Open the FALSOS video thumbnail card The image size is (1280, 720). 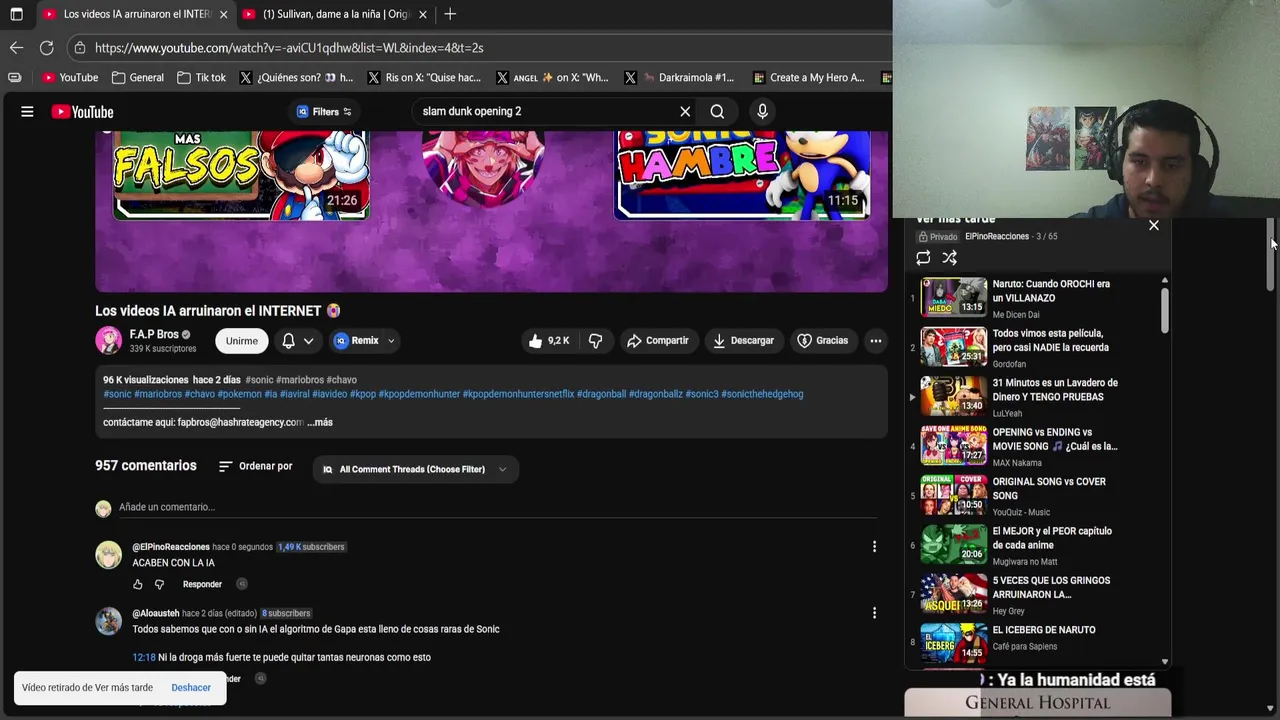[240, 175]
